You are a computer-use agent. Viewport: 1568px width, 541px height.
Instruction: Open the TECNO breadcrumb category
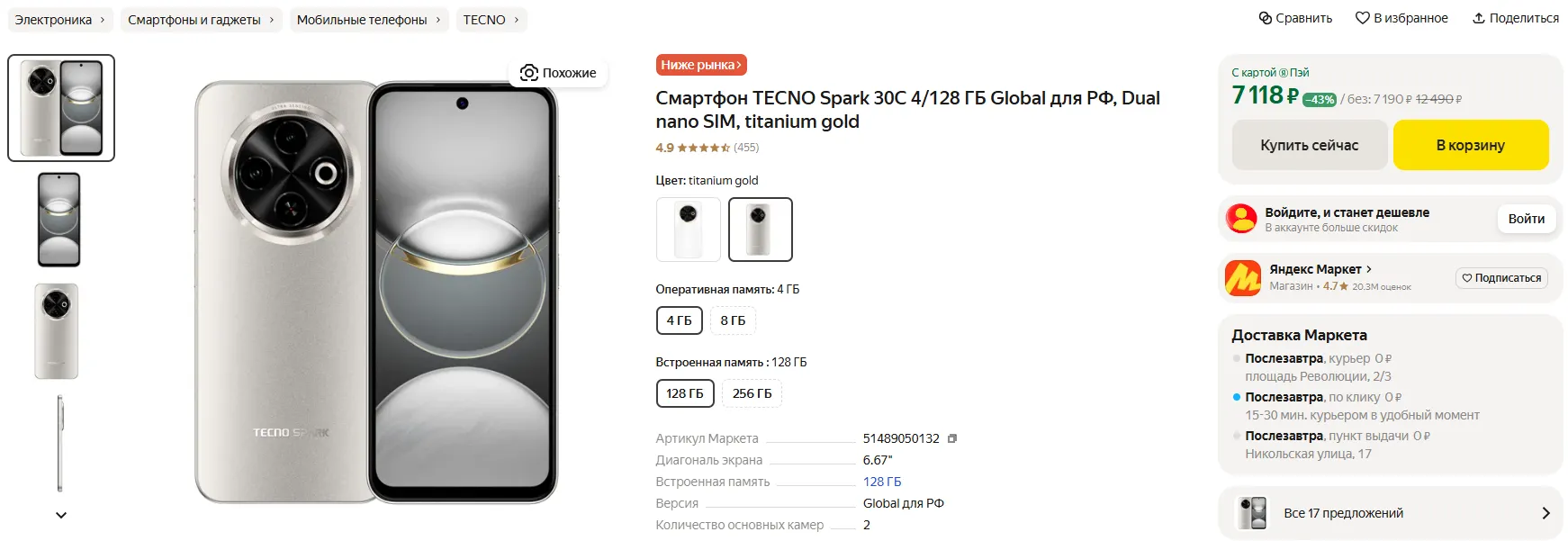tap(491, 20)
